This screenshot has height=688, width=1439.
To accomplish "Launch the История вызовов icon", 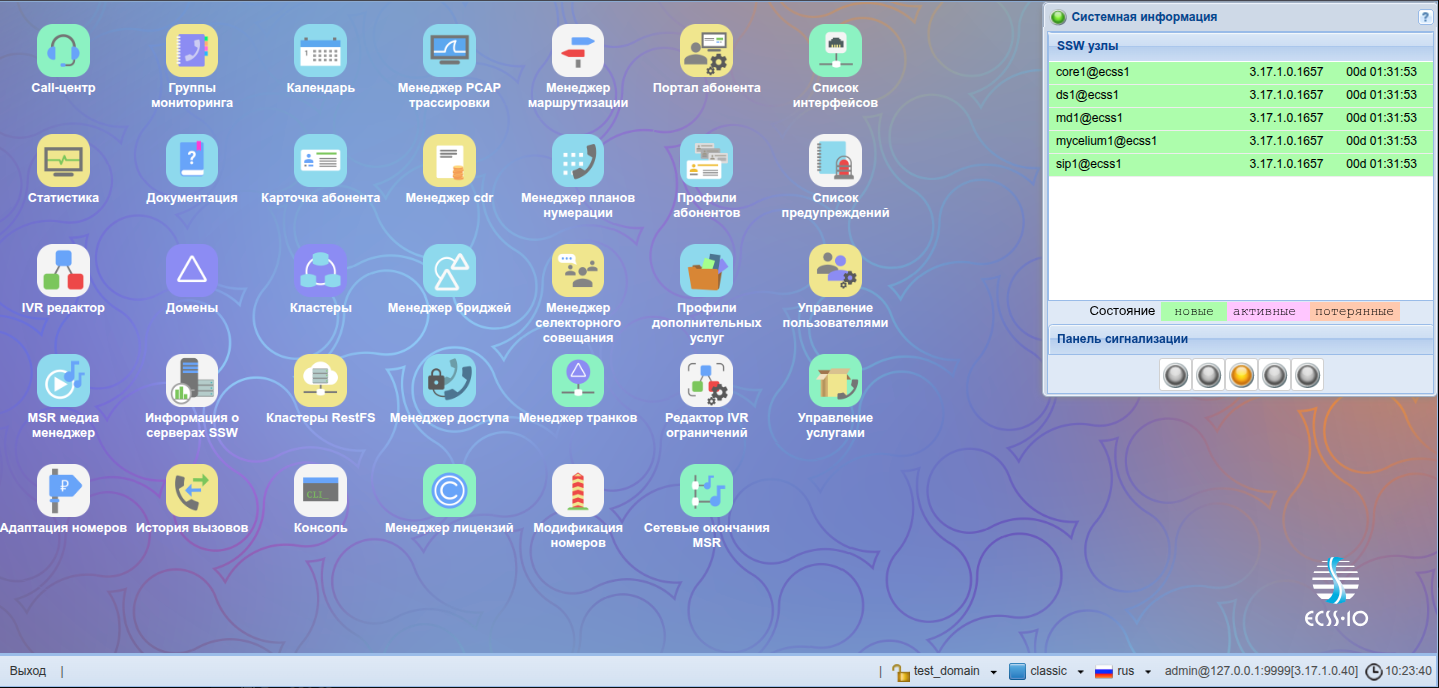I will pyautogui.click(x=192, y=491).
